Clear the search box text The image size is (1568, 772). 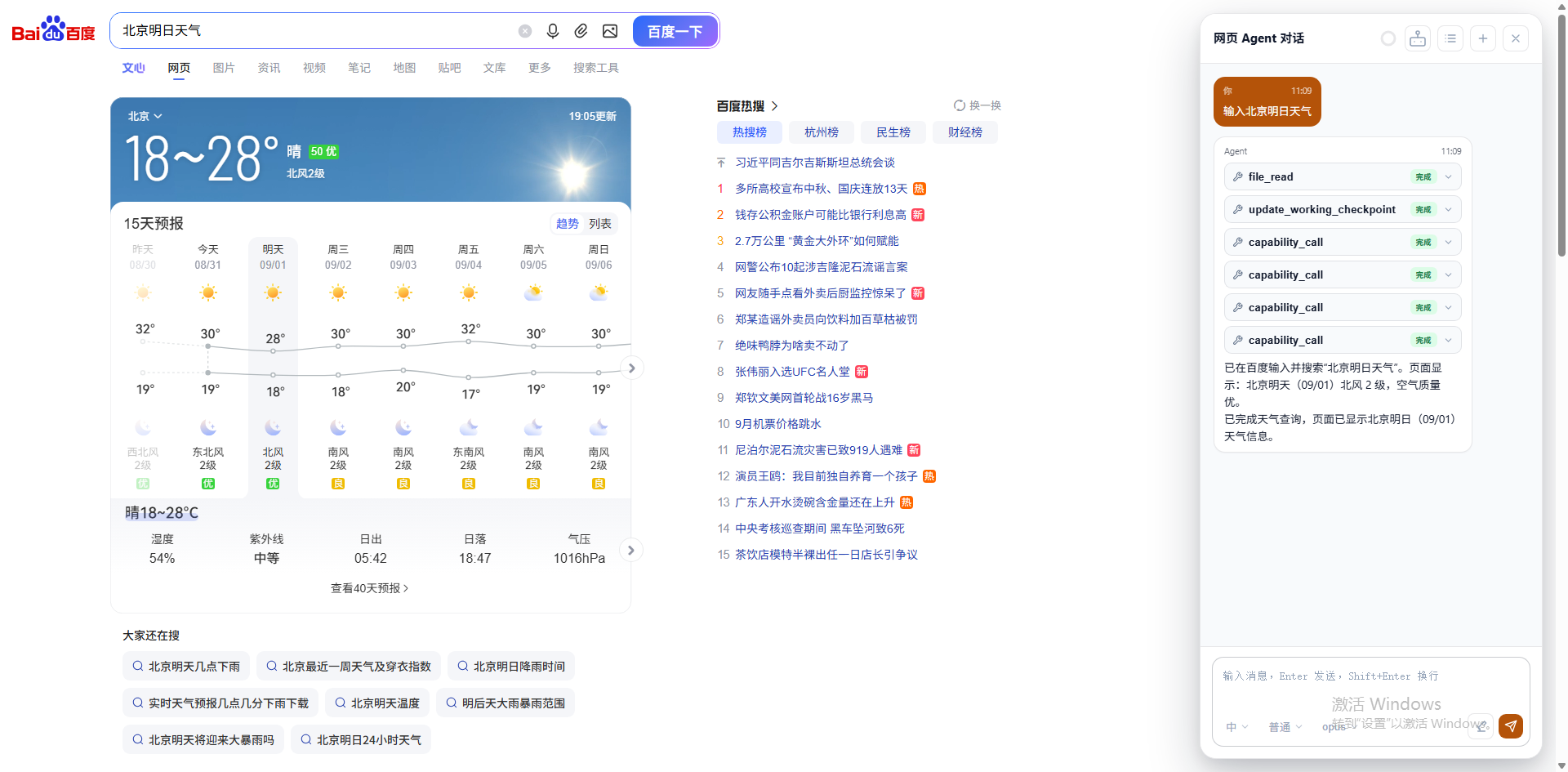(525, 31)
